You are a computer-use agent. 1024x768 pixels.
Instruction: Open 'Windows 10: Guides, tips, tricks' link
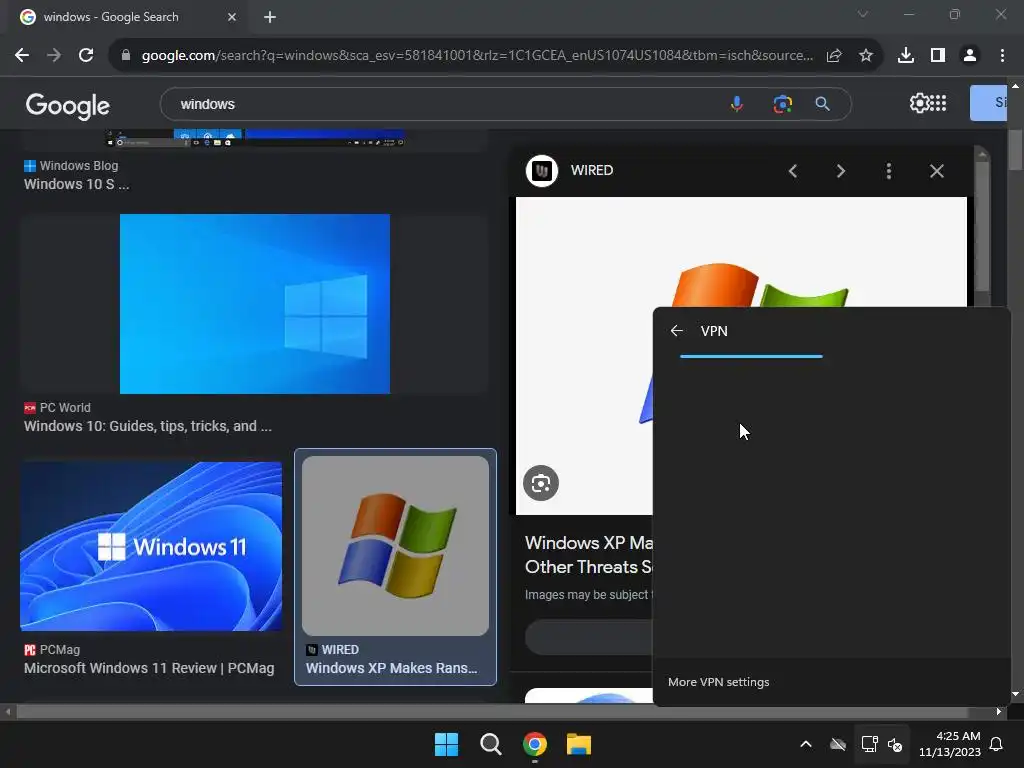tap(148, 426)
